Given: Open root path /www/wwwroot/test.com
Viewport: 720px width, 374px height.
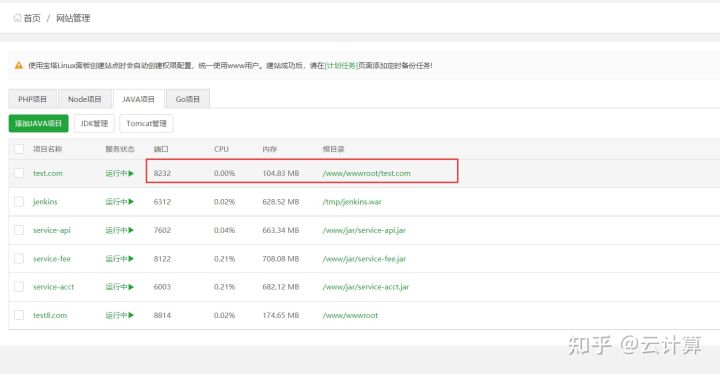Looking at the screenshot, I should (366, 173).
